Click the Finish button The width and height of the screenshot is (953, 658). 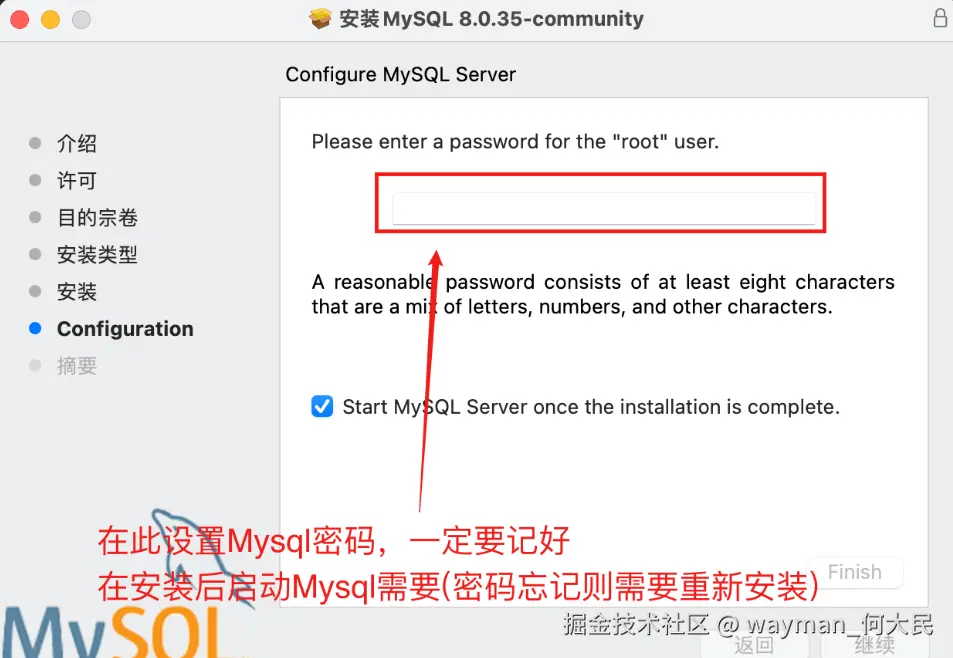click(x=855, y=572)
